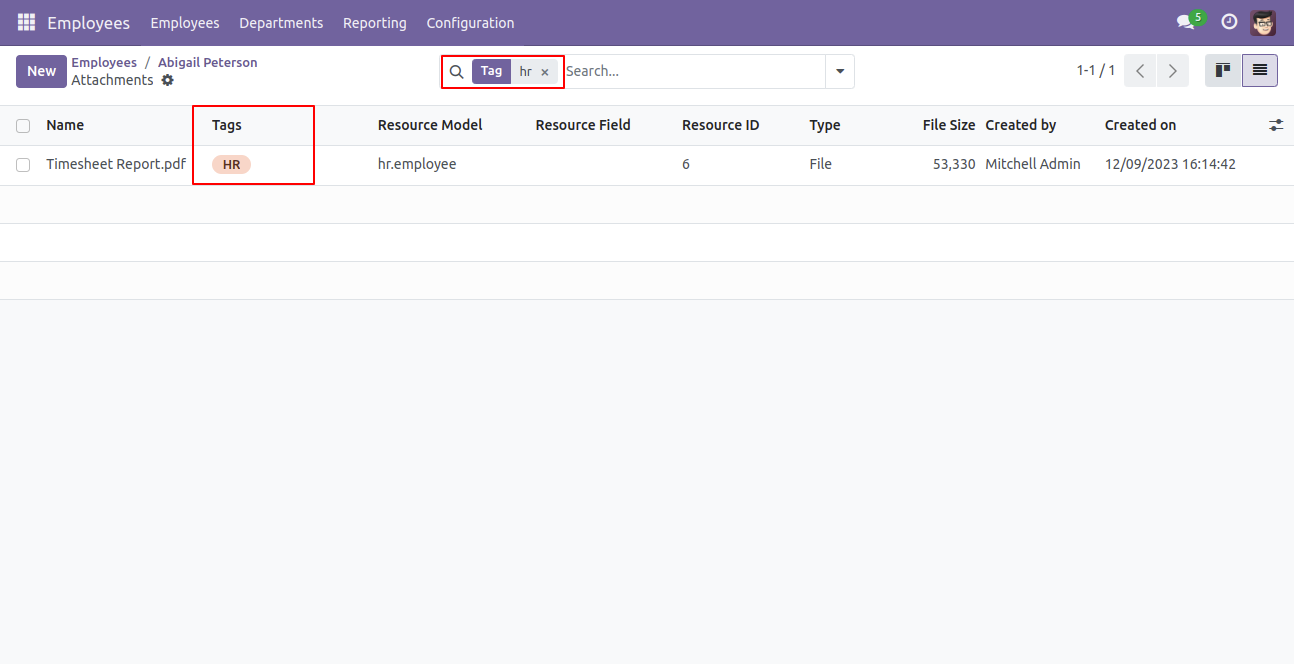Sort by Created by column header
This screenshot has width=1294, height=664.
(1021, 125)
